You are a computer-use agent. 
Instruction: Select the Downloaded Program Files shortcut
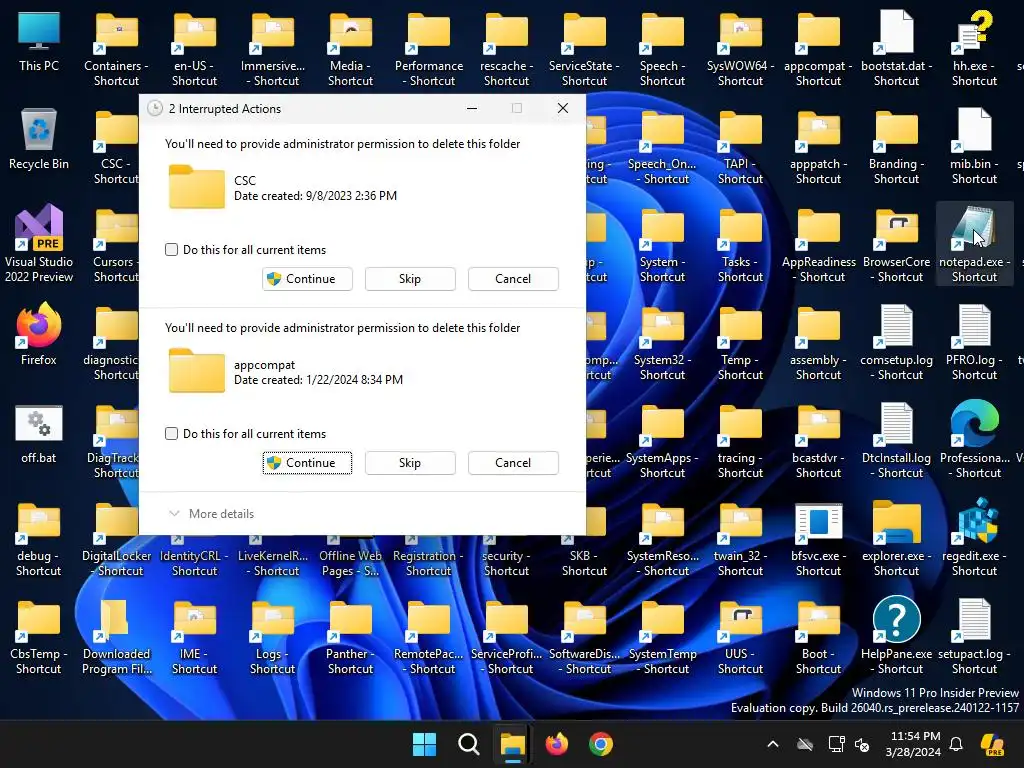(116, 635)
